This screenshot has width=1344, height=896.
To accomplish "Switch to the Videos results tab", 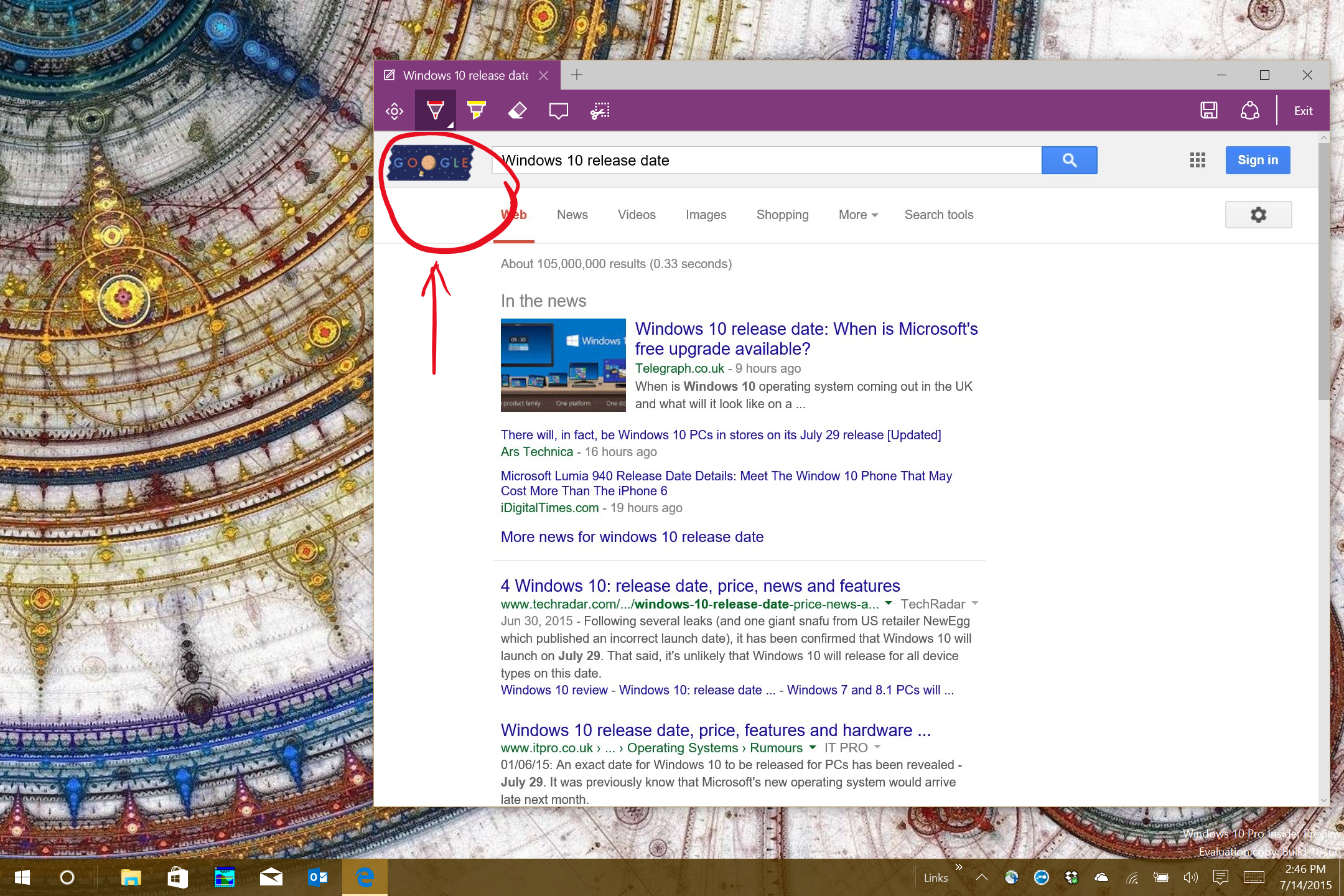I will point(637,215).
